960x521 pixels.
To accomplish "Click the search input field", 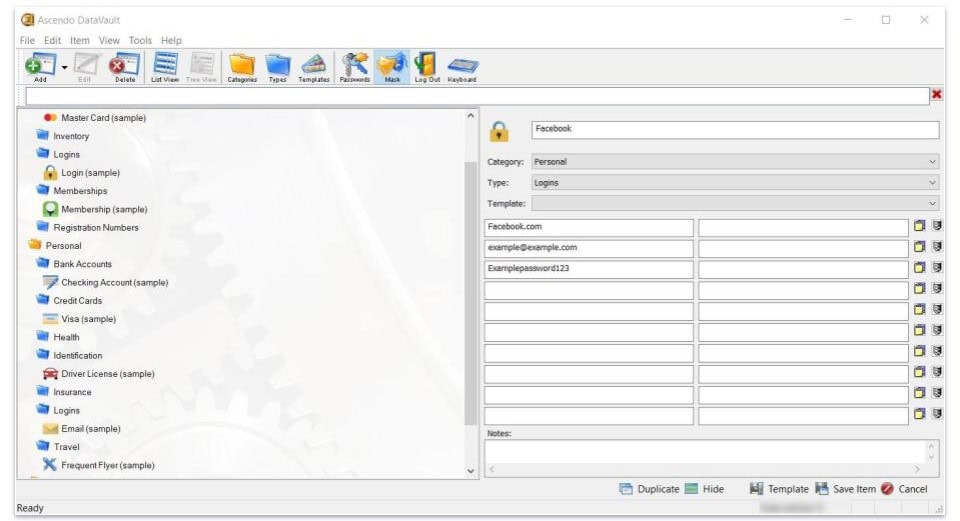I will click(477, 96).
